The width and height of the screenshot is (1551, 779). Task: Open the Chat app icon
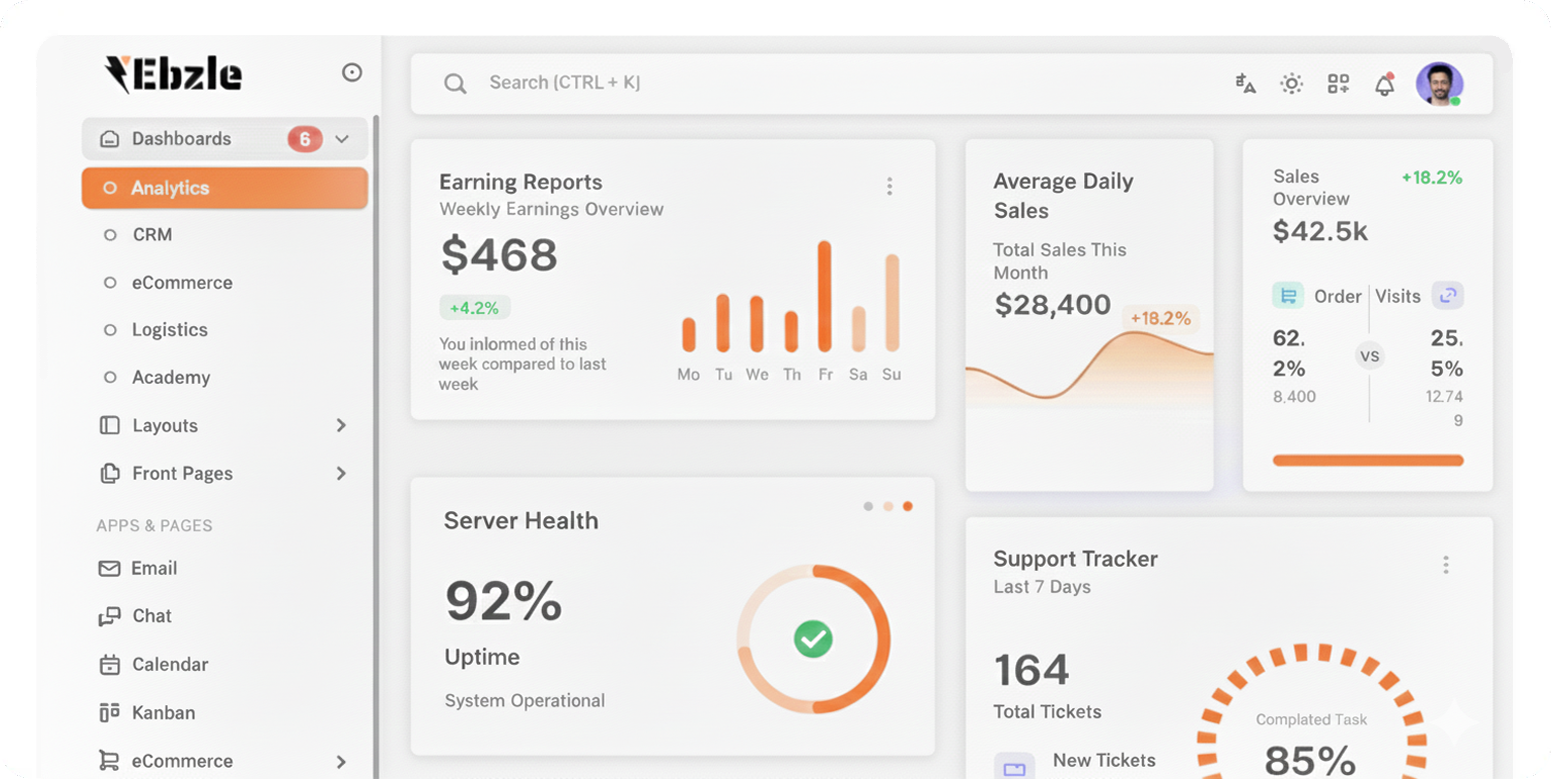[x=109, y=617]
